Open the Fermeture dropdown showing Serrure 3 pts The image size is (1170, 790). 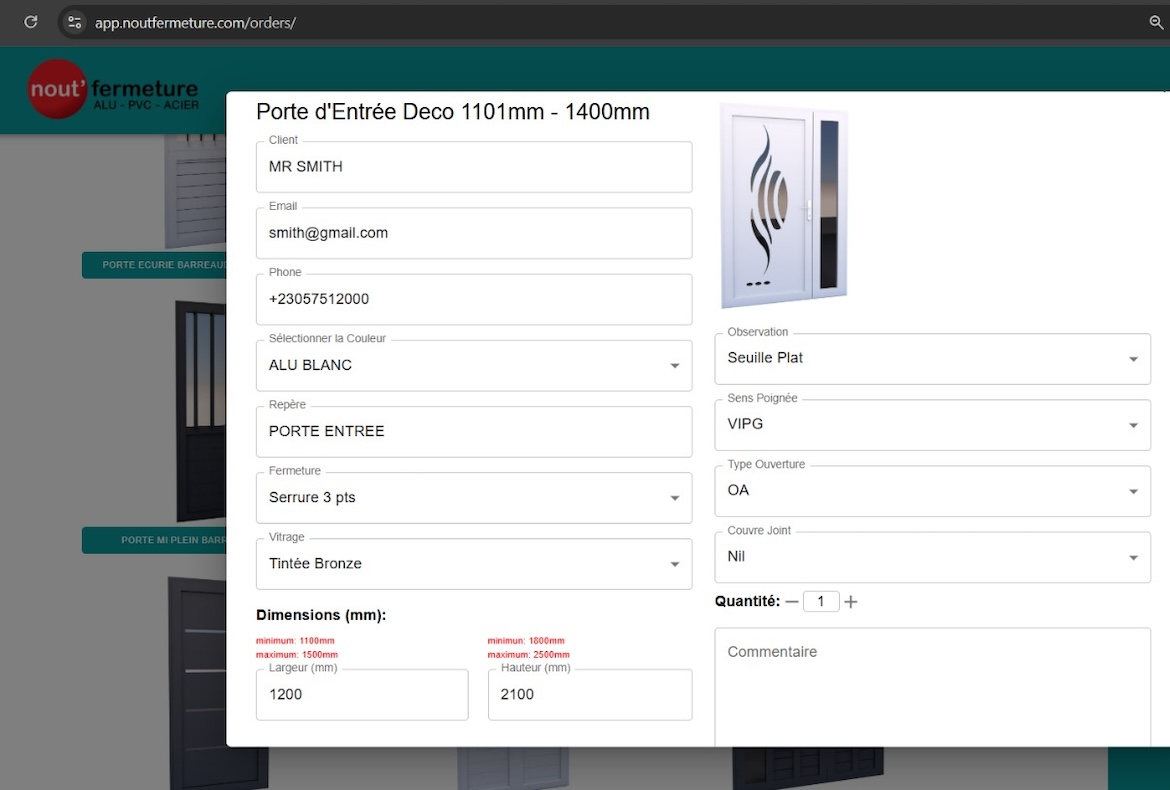pyautogui.click(x=674, y=497)
